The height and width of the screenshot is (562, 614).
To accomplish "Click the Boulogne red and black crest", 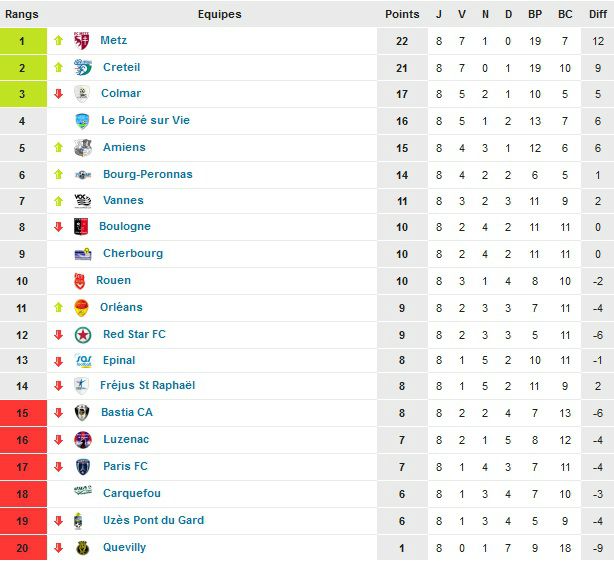I will (81, 227).
